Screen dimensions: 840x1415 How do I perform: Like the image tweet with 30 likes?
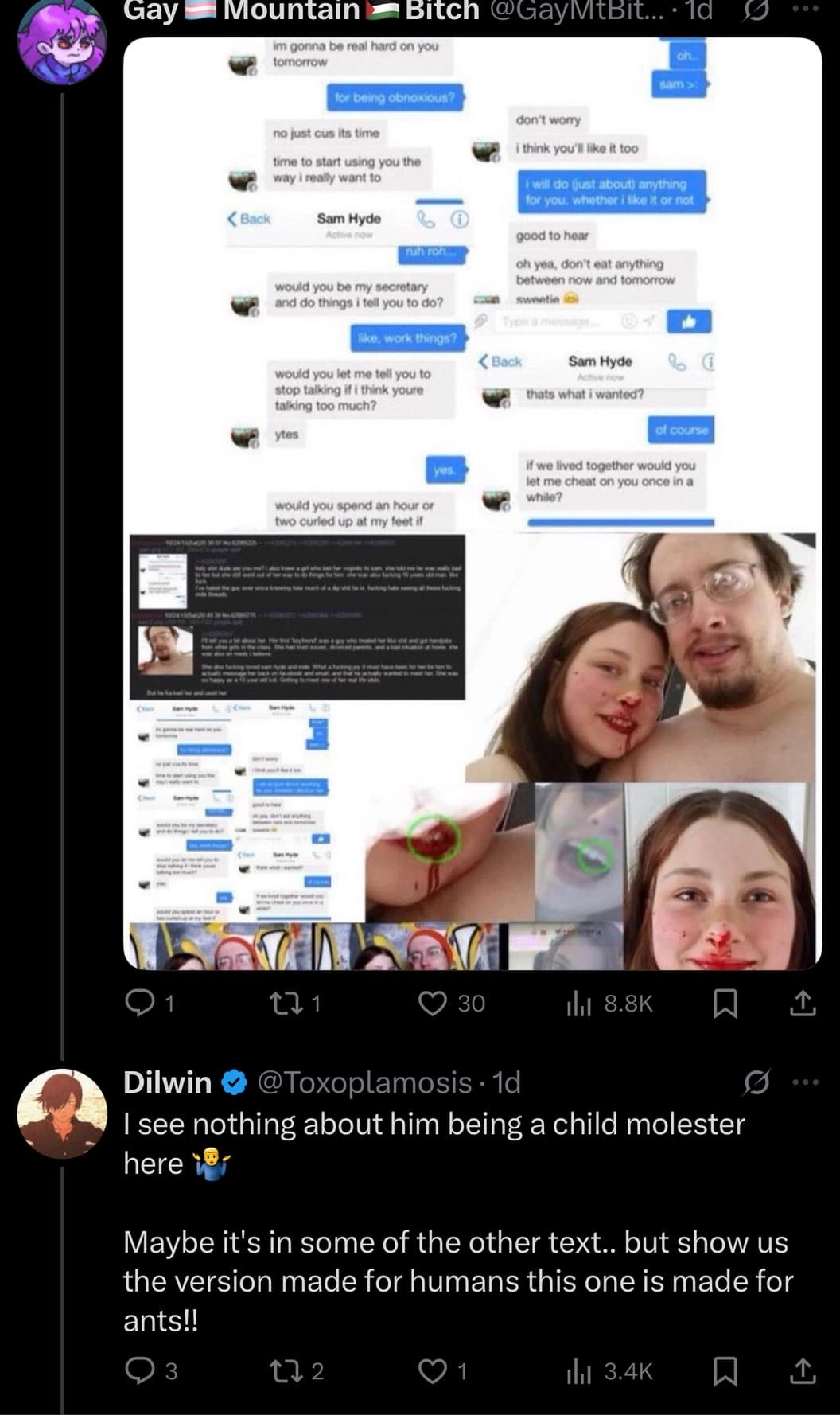(452, 1004)
